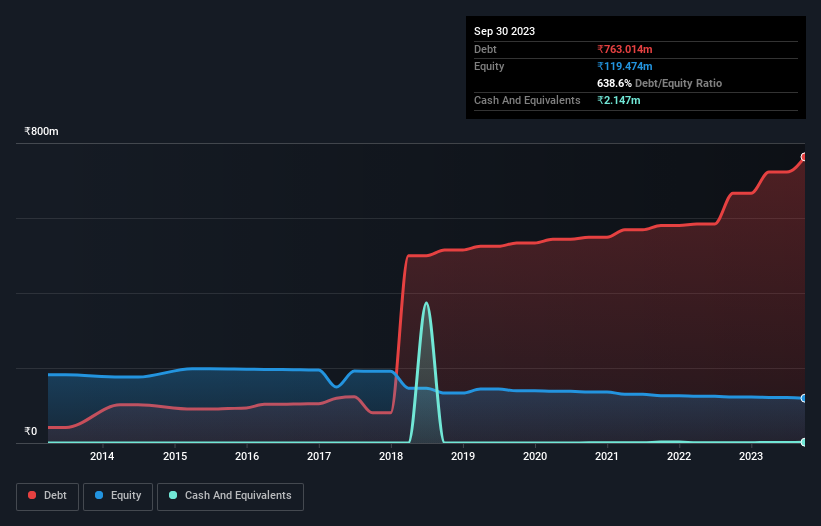Click the 2023 x-axis label
Viewport: 821px width, 526px height.
[751, 456]
